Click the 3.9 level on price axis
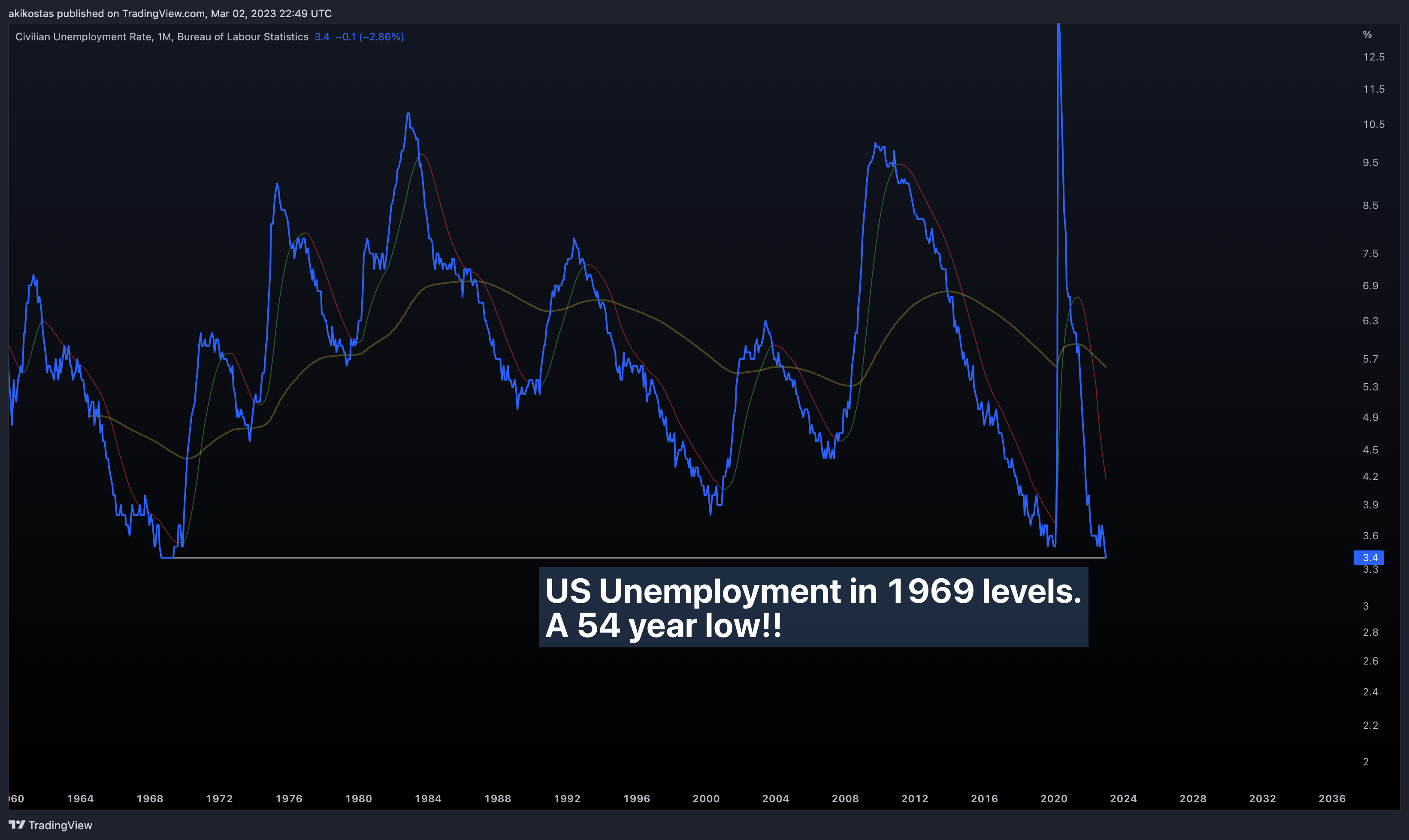This screenshot has width=1409, height=840. click(1370, 505)
